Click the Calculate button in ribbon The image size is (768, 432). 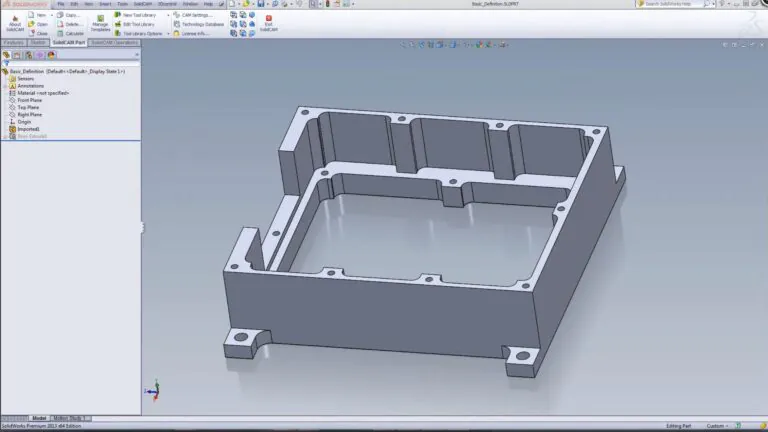coord(72,33)
